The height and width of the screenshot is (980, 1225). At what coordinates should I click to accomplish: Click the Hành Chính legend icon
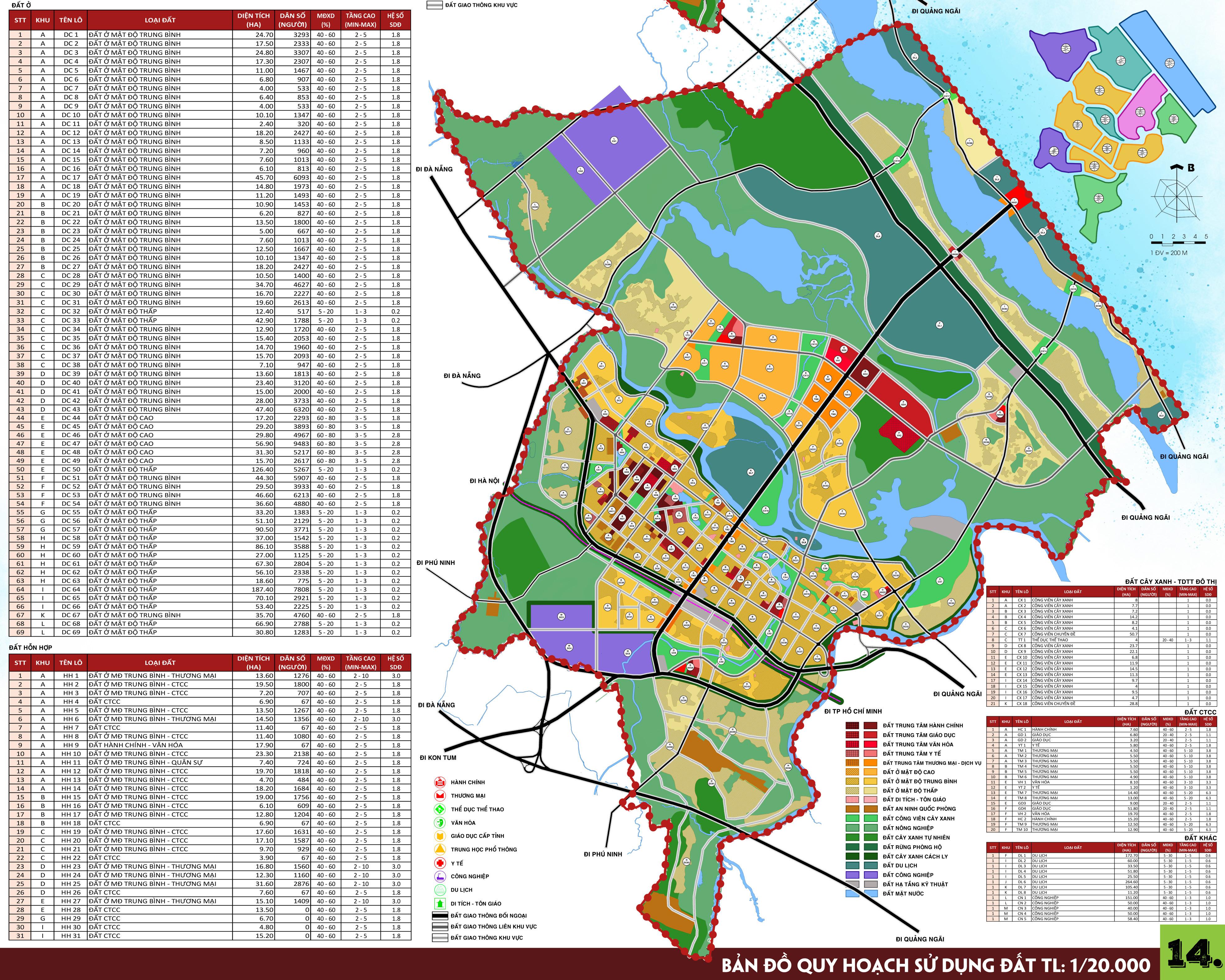(440, 782)
